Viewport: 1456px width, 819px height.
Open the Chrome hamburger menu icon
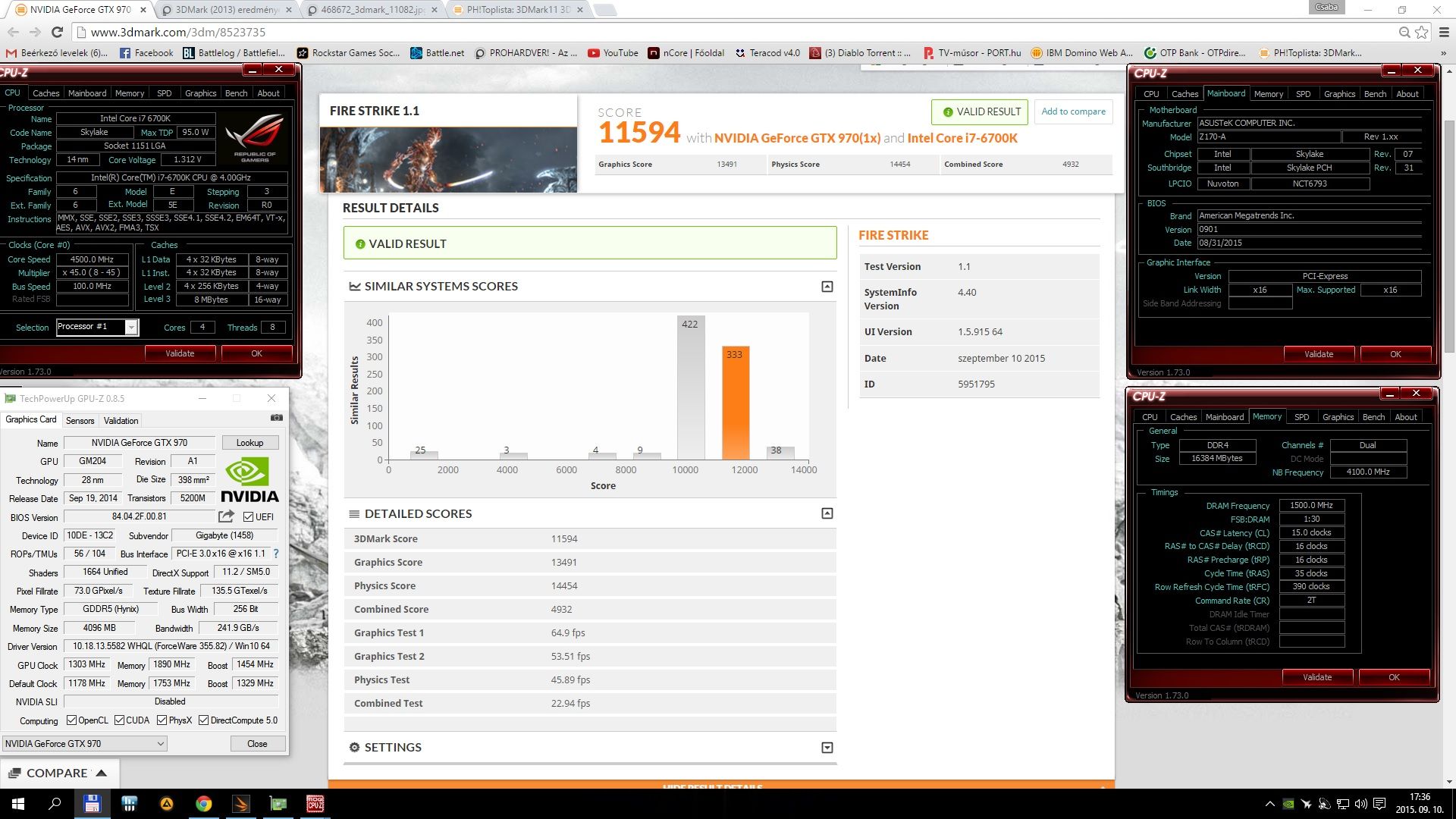coord(1444,32)
